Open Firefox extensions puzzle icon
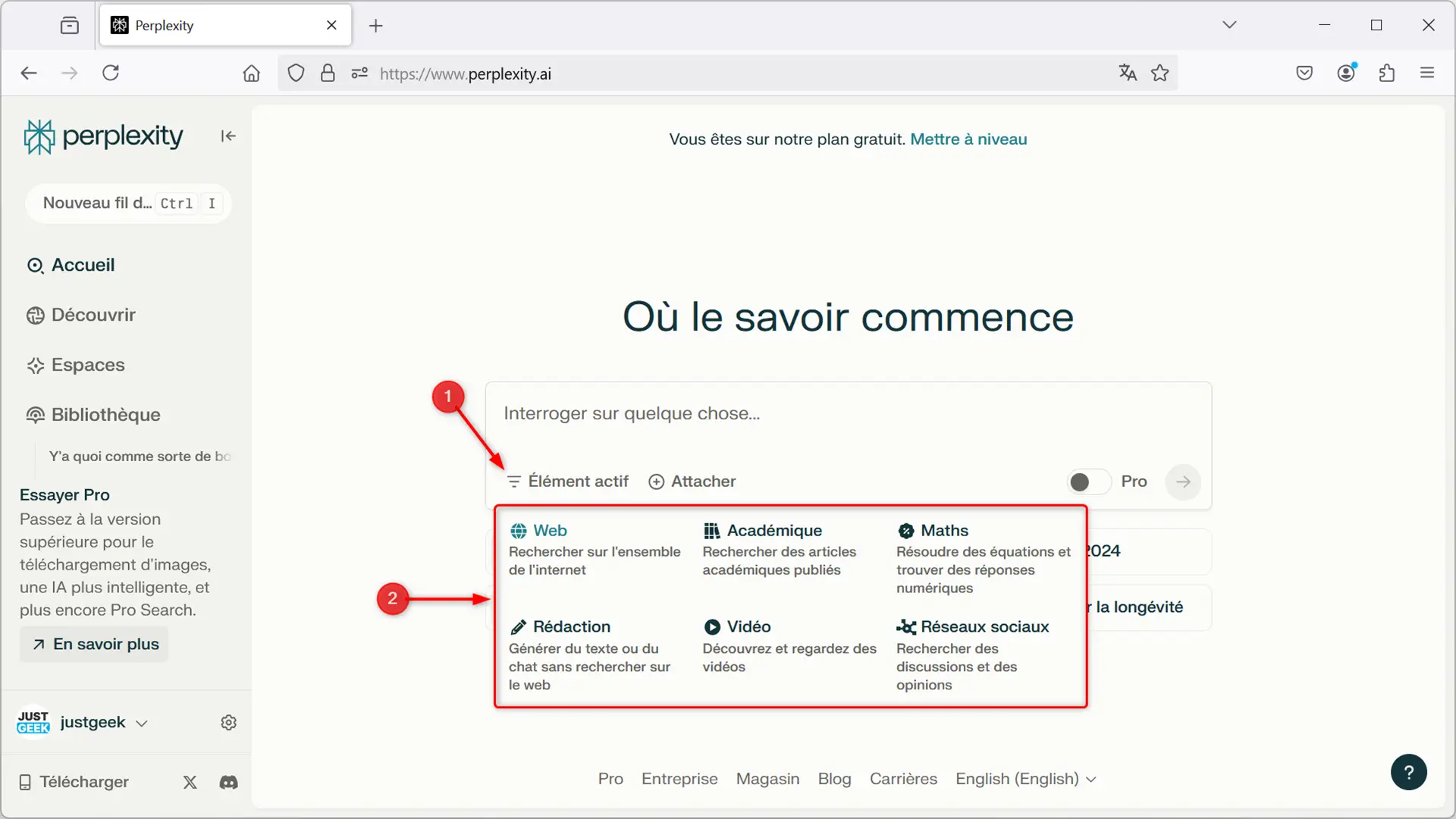This screenshot has height=819, width=1456. (x=1386, y=74)
